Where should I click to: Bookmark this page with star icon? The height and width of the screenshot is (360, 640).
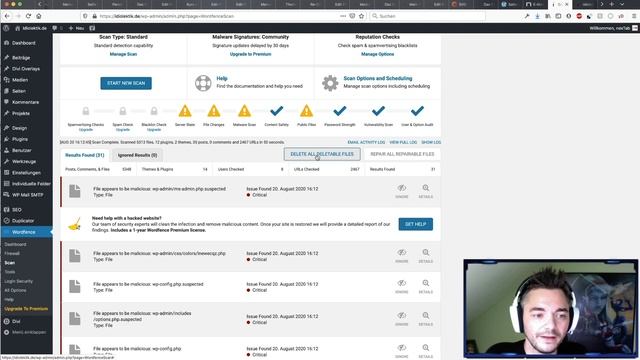click(x=361, y=16)
